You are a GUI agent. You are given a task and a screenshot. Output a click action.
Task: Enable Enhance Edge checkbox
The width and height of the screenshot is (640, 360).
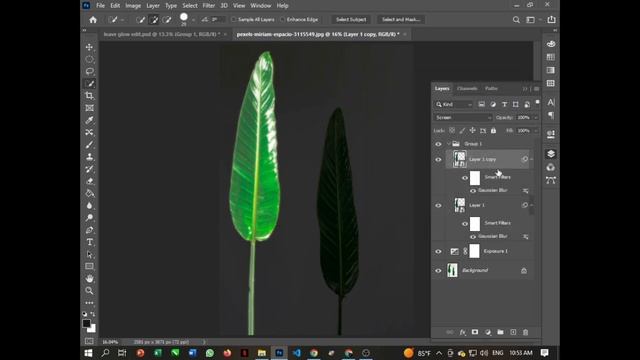coord(282,20)
